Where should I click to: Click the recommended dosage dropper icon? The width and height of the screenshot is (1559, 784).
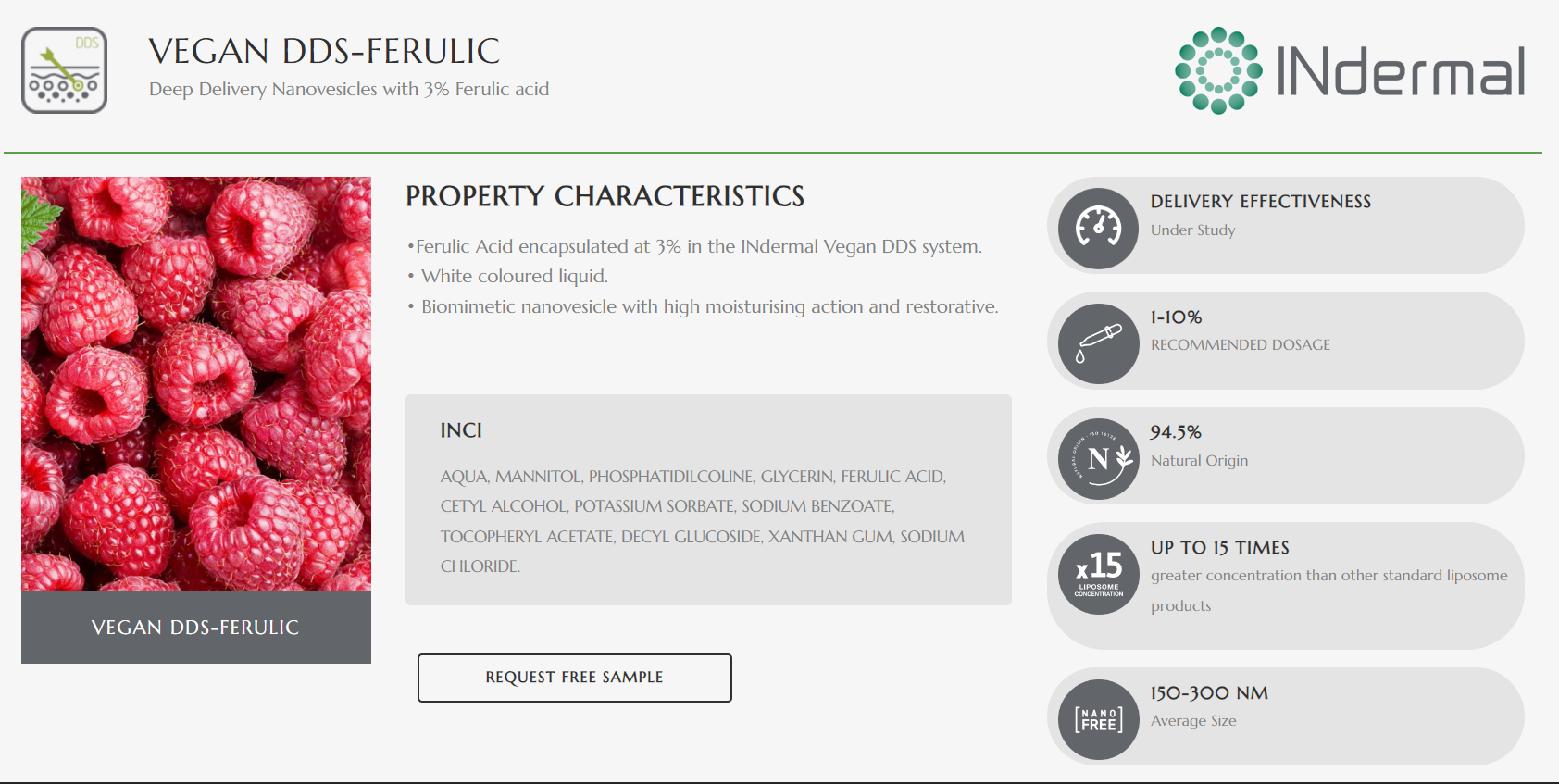tap(1099, 343)
